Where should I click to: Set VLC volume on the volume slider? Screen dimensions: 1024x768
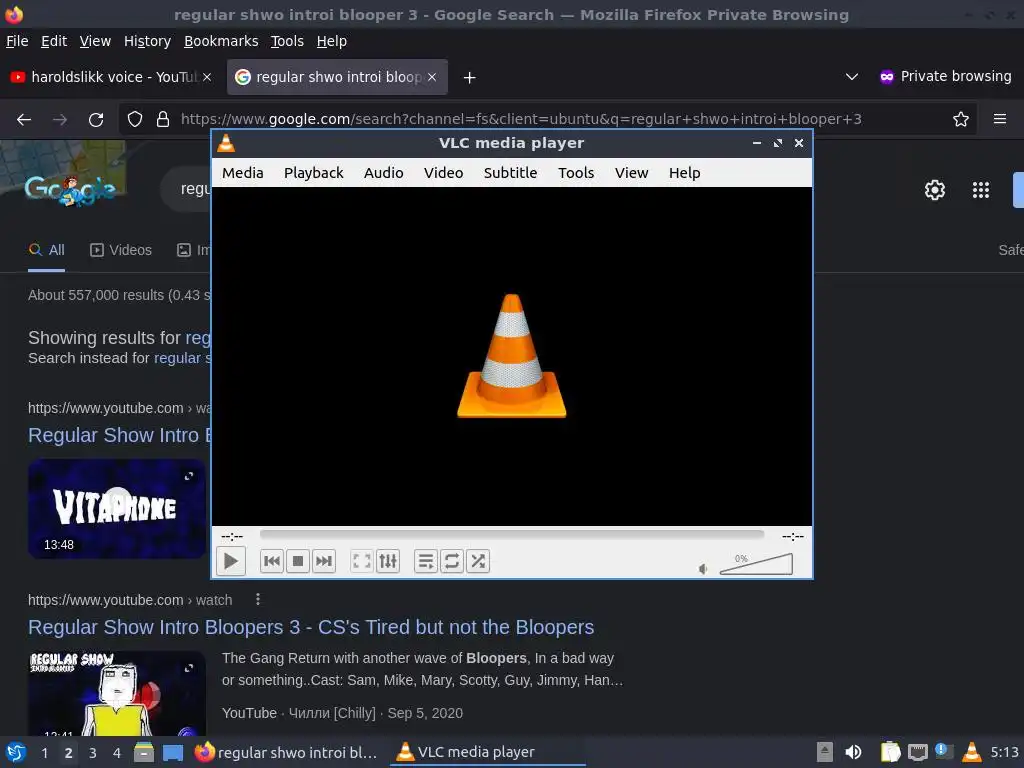756,564
